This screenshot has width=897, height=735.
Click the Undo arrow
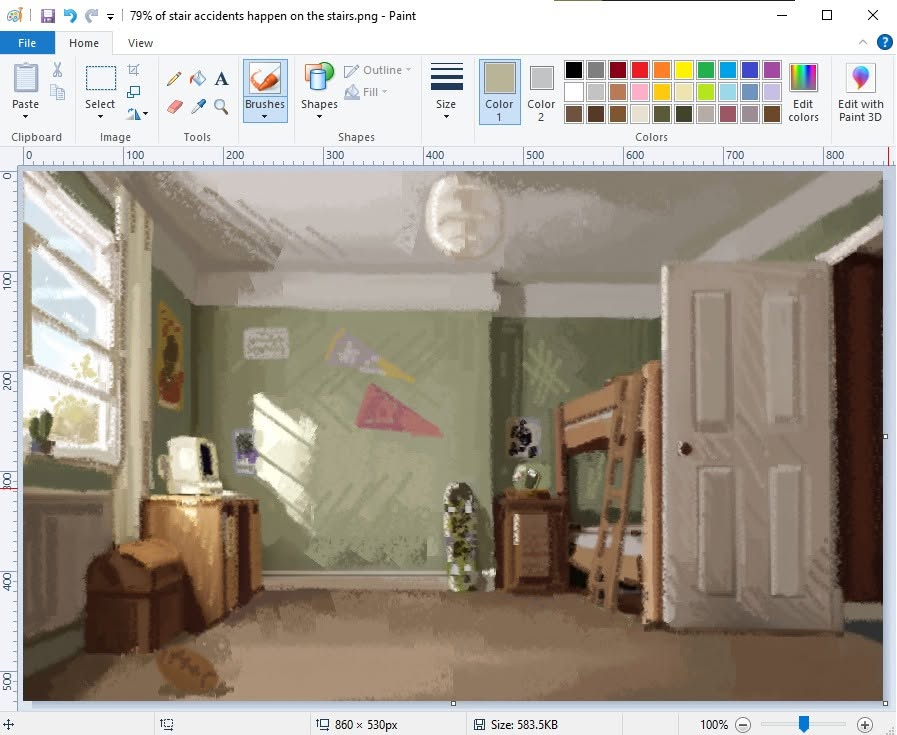pos(70,15)
